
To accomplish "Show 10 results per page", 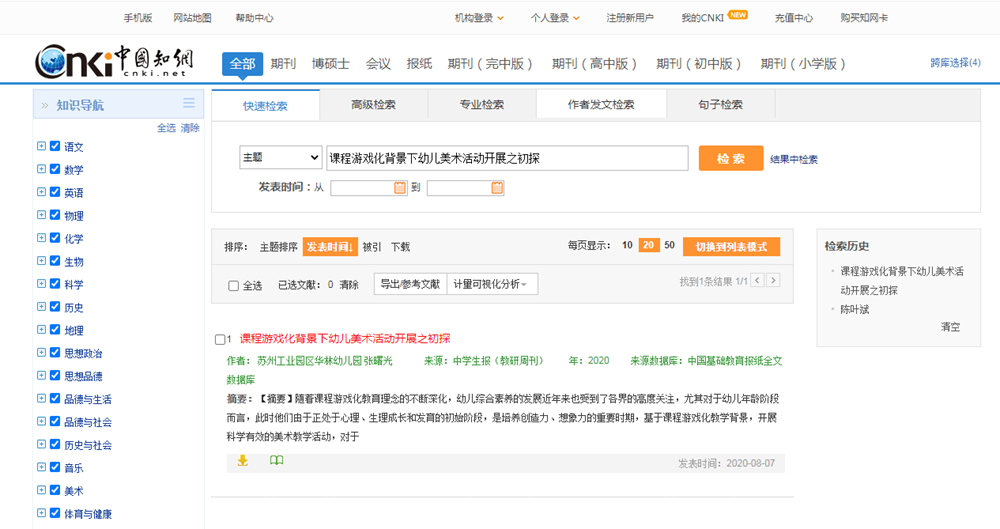I will pos(628,245).
